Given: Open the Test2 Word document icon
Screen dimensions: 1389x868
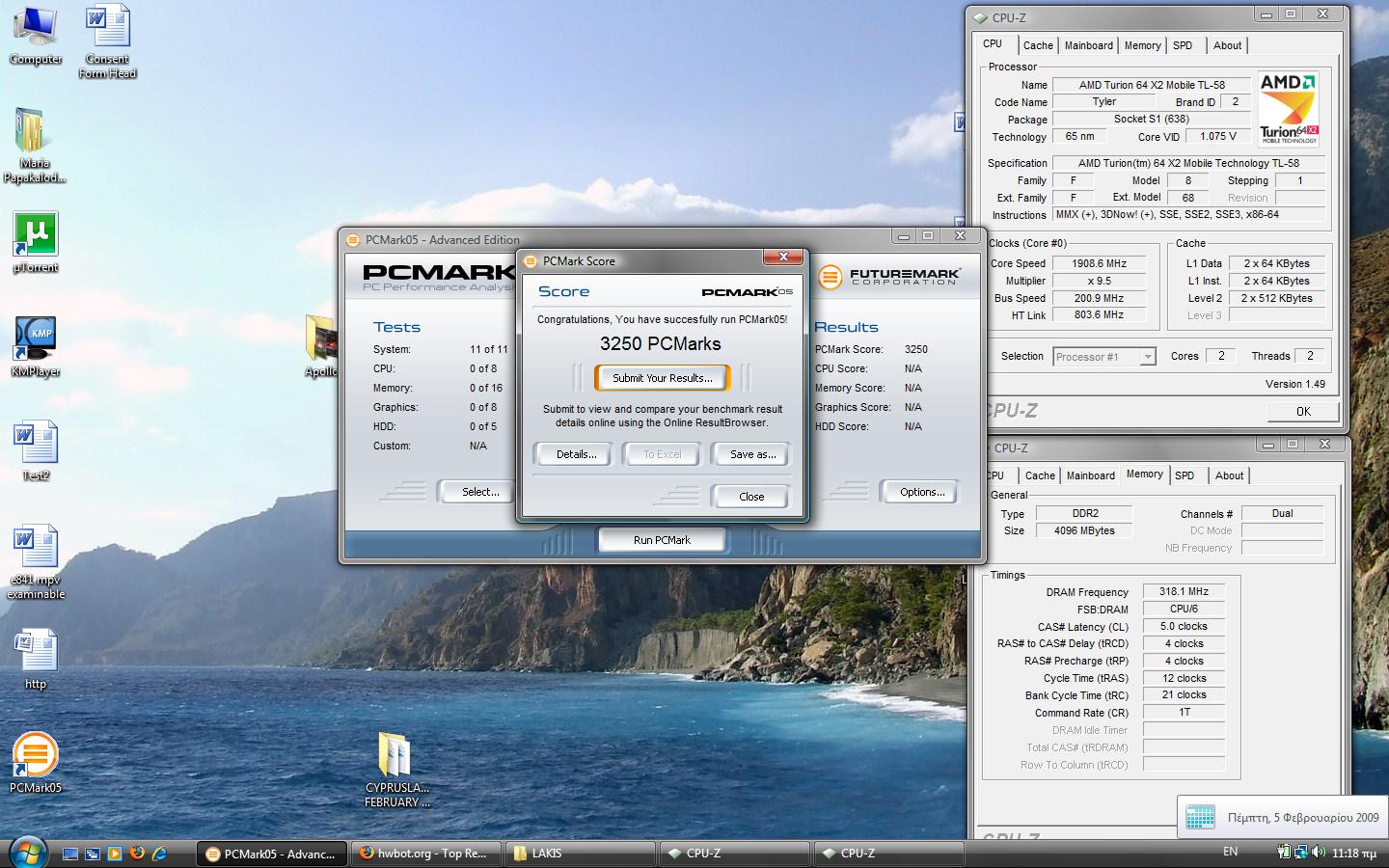Looking at the screenshot, I should point(36,450).
